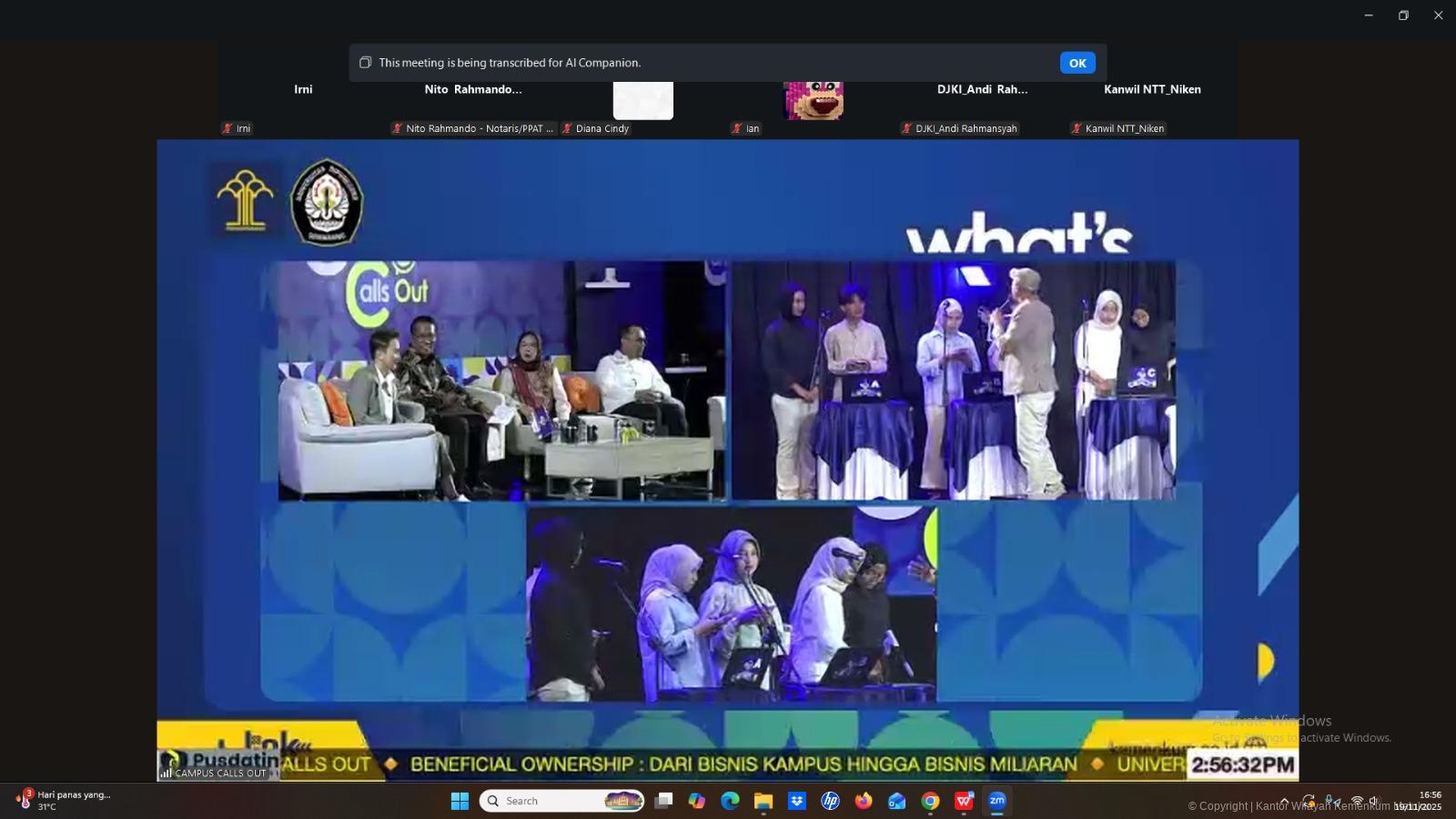The width and height of the screenshot is (1456, 819).
Task: Open the clock and date flyout
Action: tap(1418, 801)
